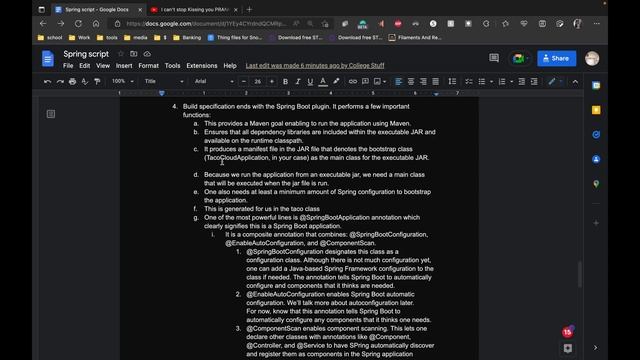
Task: Open the highlight color picker
Action: pos(336,82)
